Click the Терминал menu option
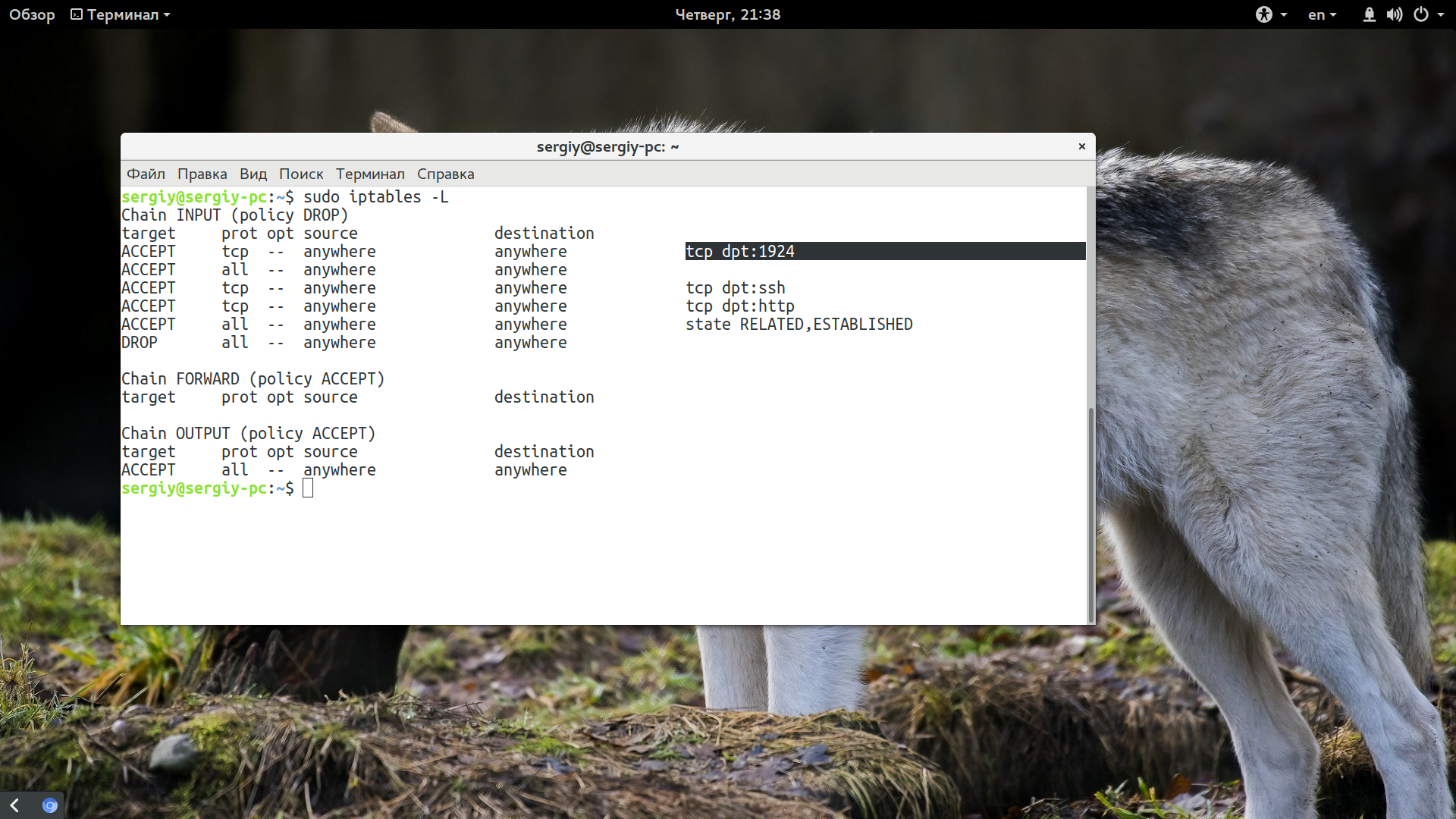Image resolution: width=1456 pixels, height=819 pixels. pyautogui.click(x=370, y=174)
